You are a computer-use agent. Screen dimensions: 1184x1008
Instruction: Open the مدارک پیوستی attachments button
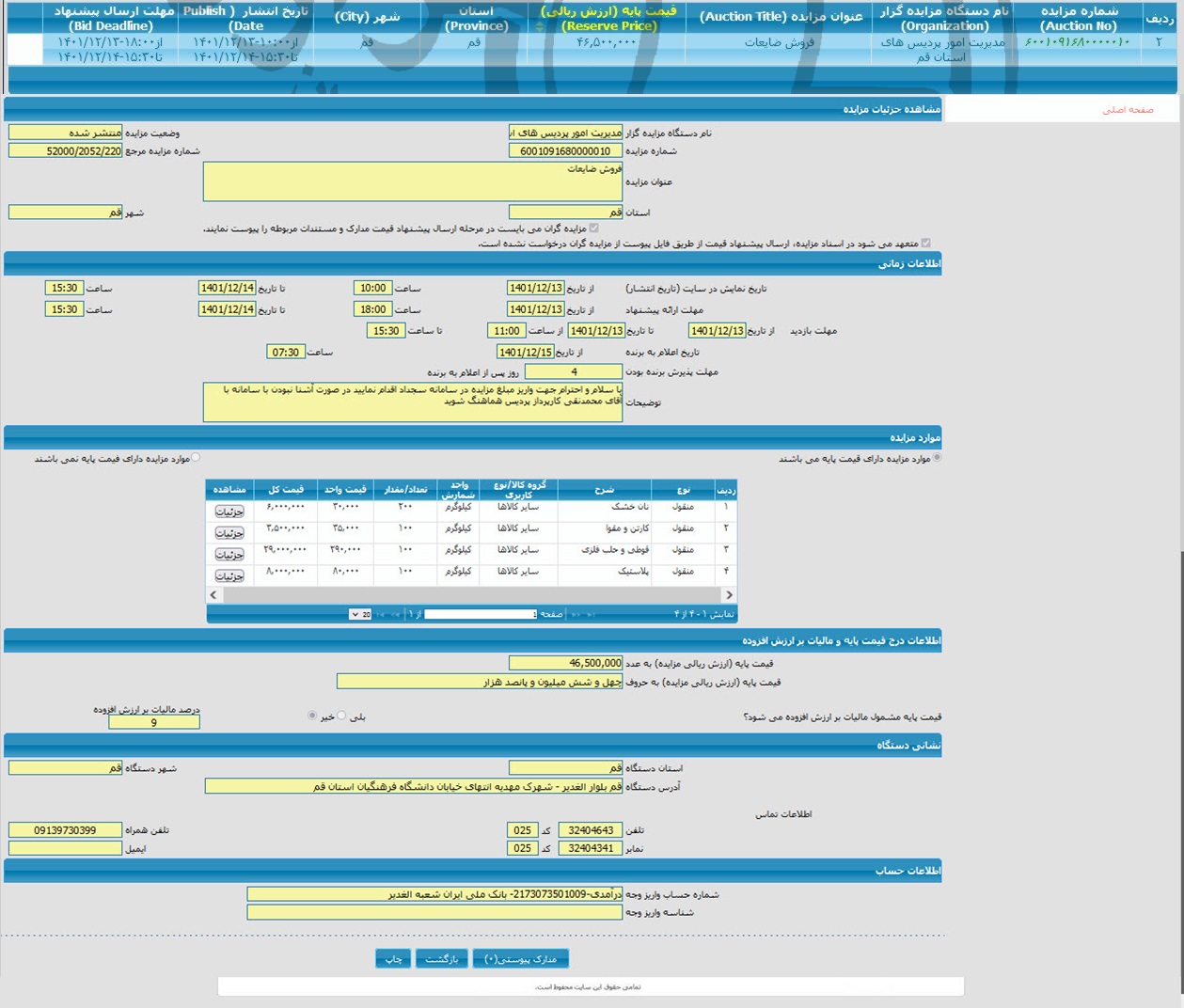[x=521, y=959]
